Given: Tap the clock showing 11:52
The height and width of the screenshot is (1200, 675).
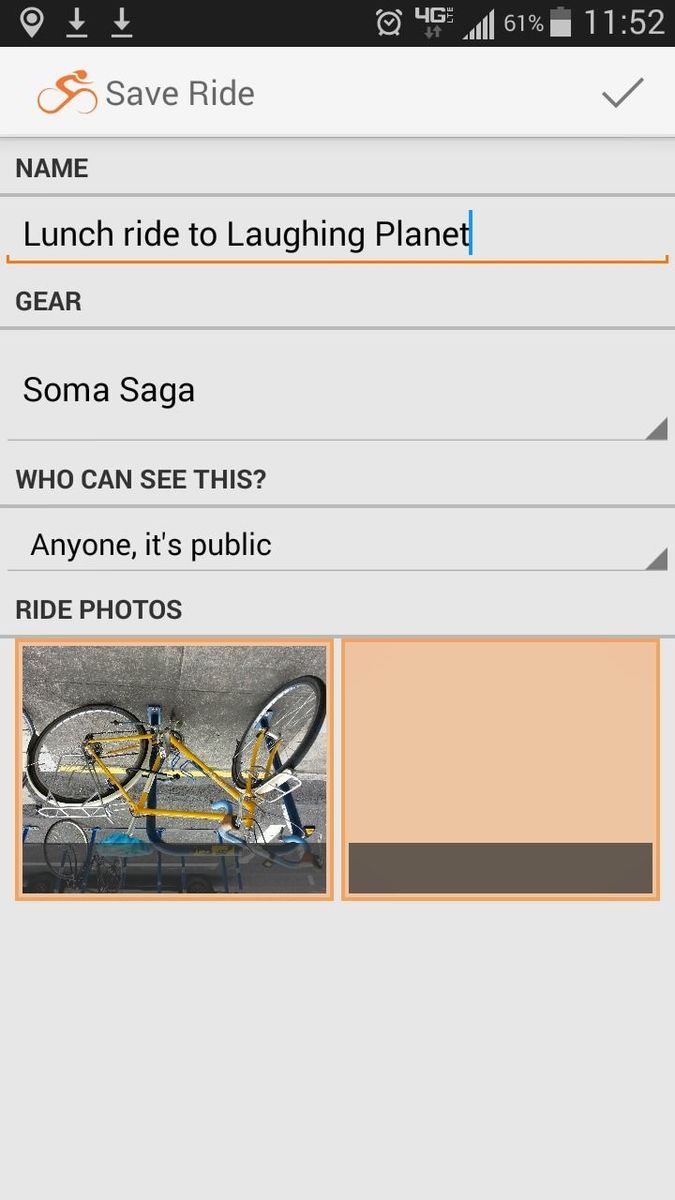Looking at the screenshot, I should [x=624, y=22].
